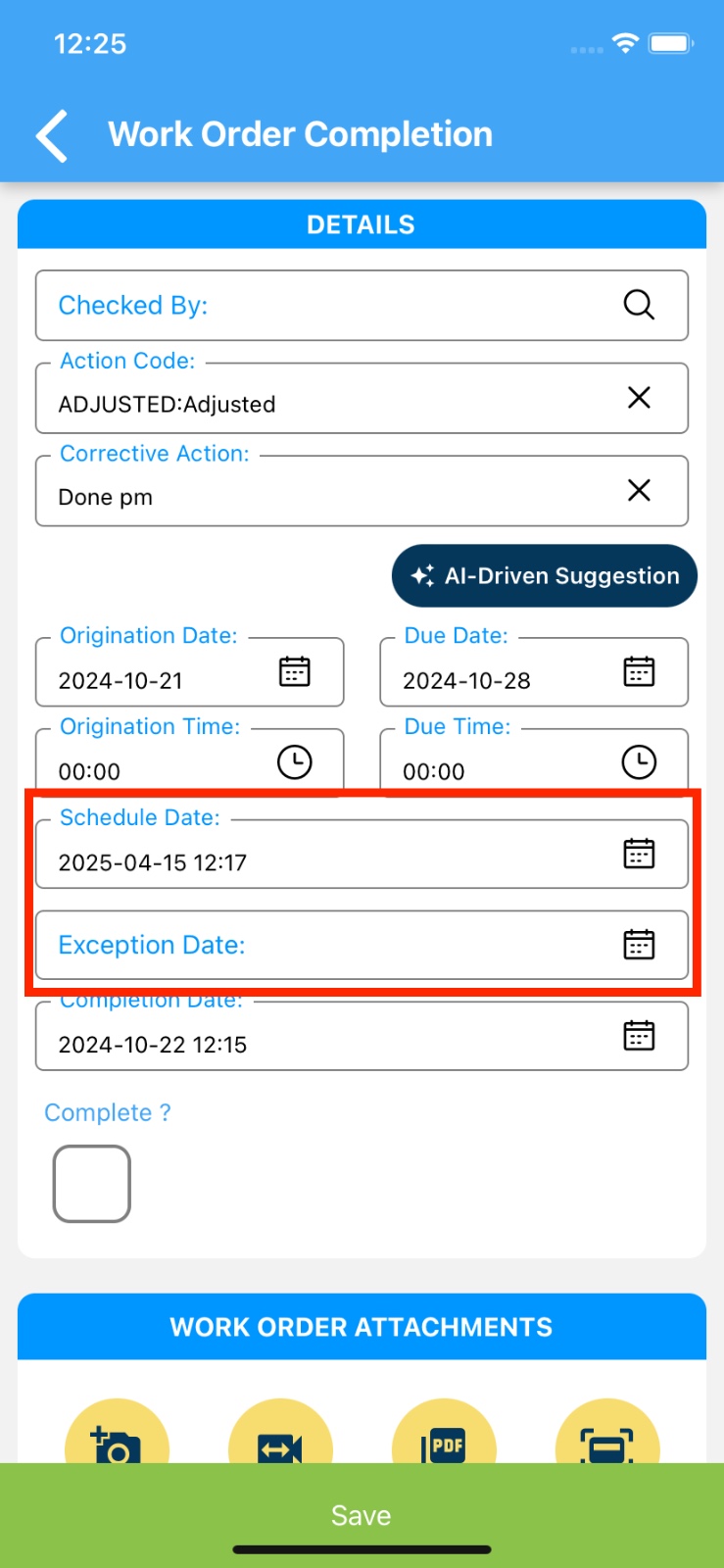The image size is (724, 1568).
Task: Open Checked By search lookup
Action: 639,305
